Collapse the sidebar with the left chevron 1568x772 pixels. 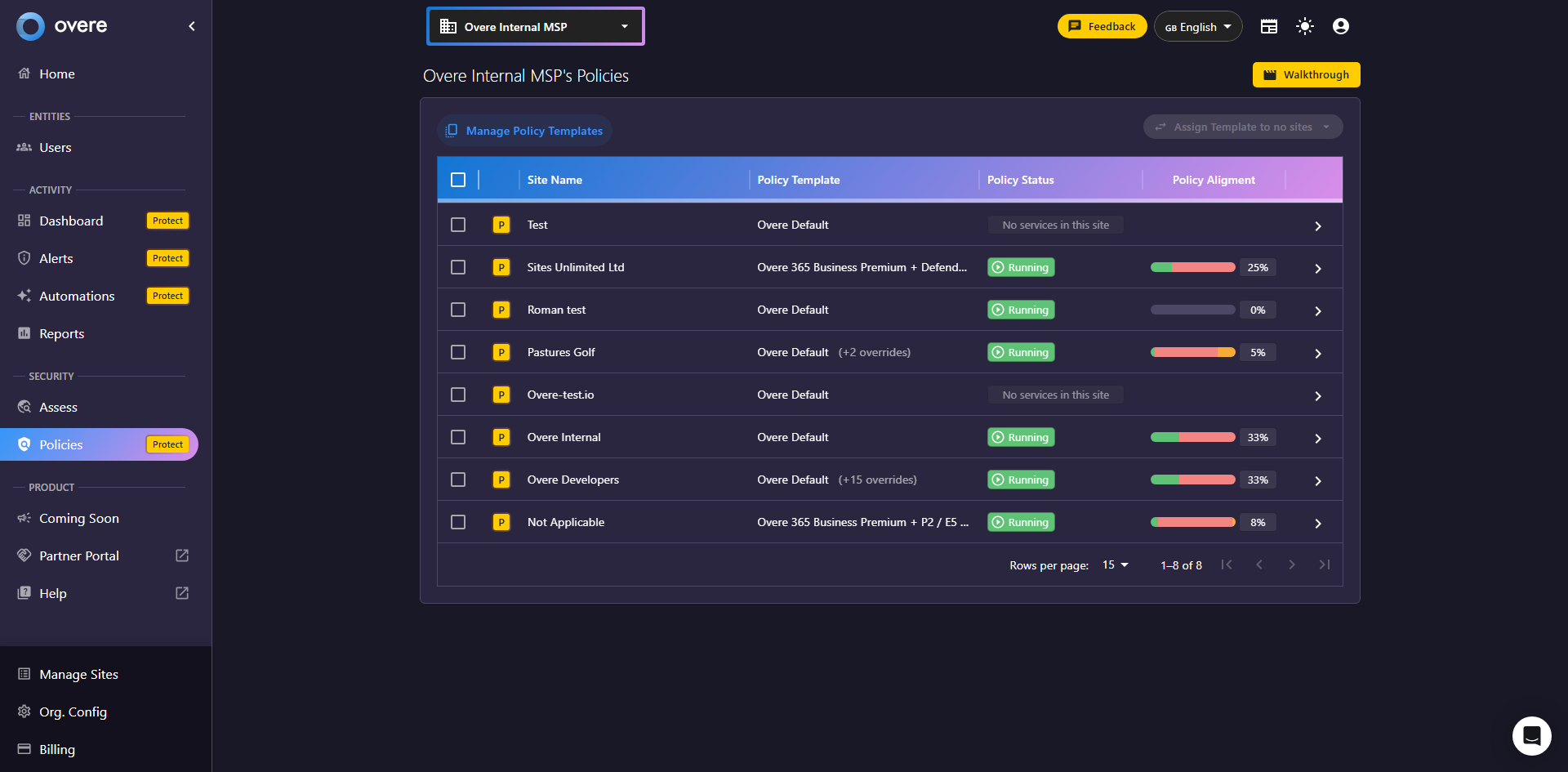point(192,26)
